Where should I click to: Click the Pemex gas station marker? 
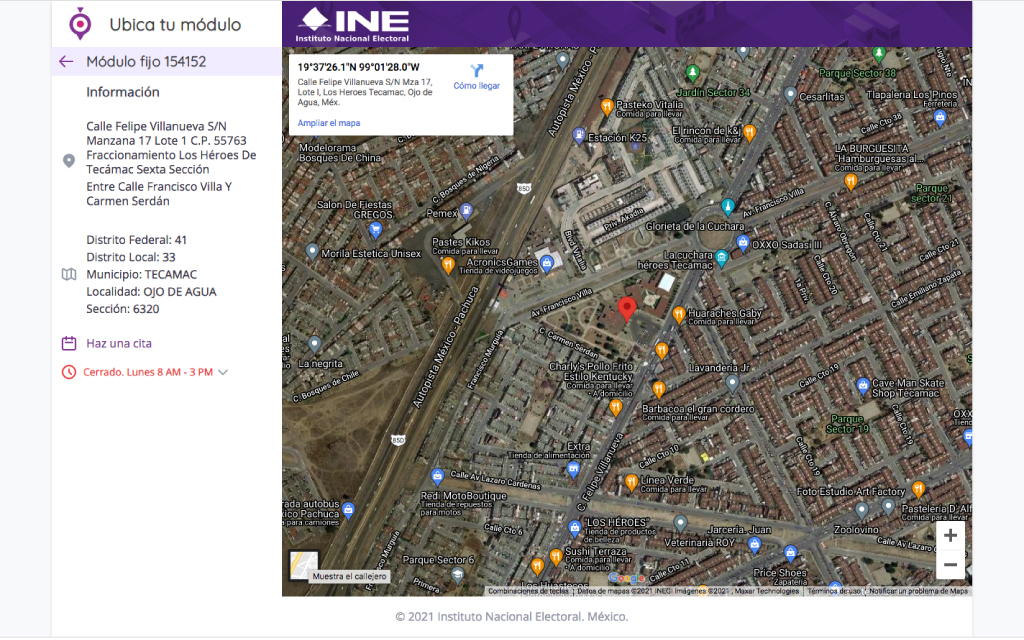pyautogui.click(x=466, y=212)
